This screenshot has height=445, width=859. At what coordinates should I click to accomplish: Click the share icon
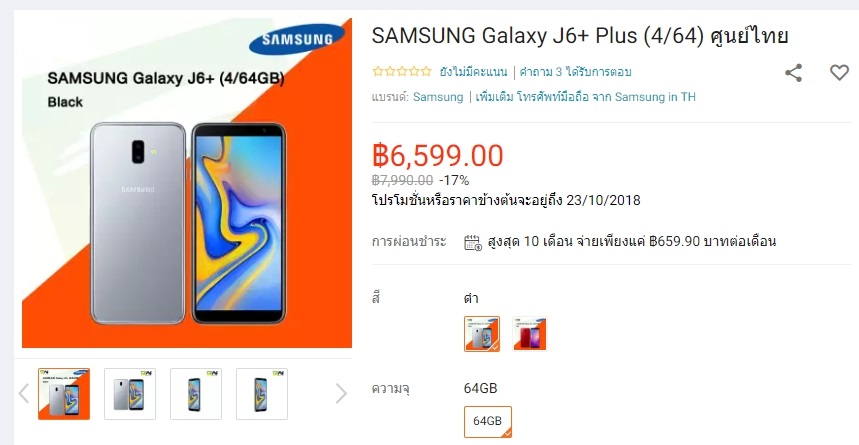[793, 72]
